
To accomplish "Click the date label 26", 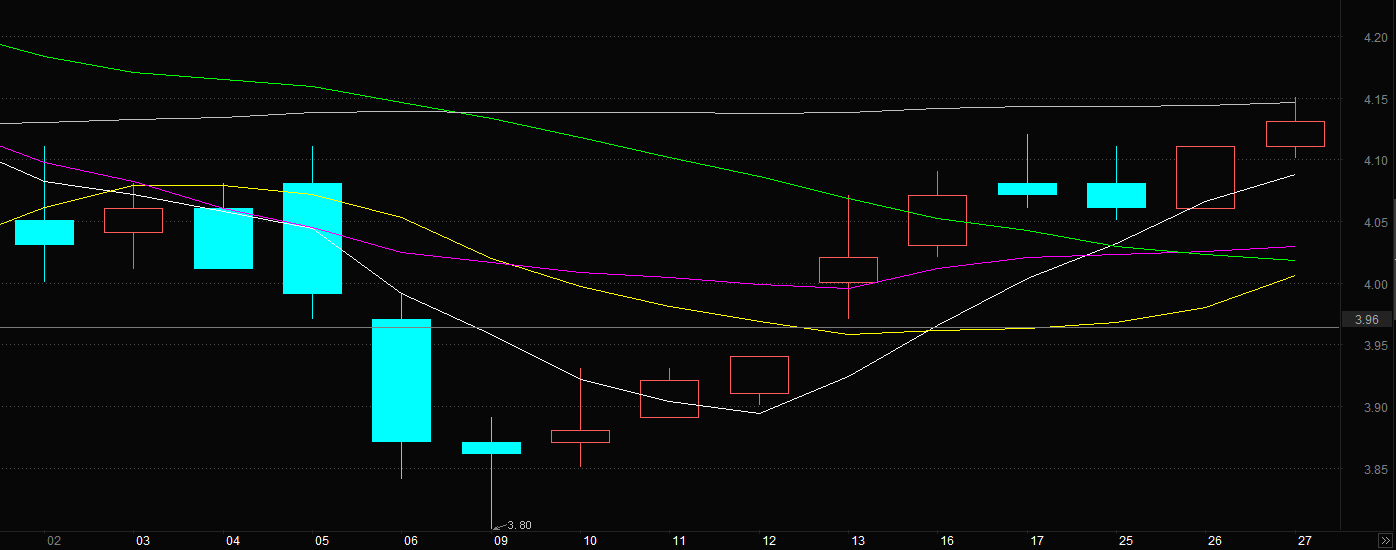I will click(1215, 541).
